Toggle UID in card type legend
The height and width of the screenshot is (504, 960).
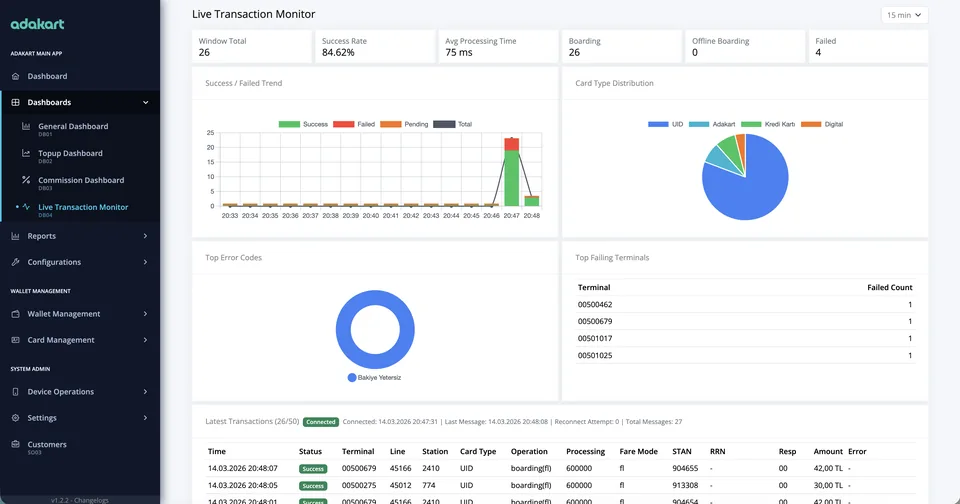pyautogui.click(x=666, y=124)
